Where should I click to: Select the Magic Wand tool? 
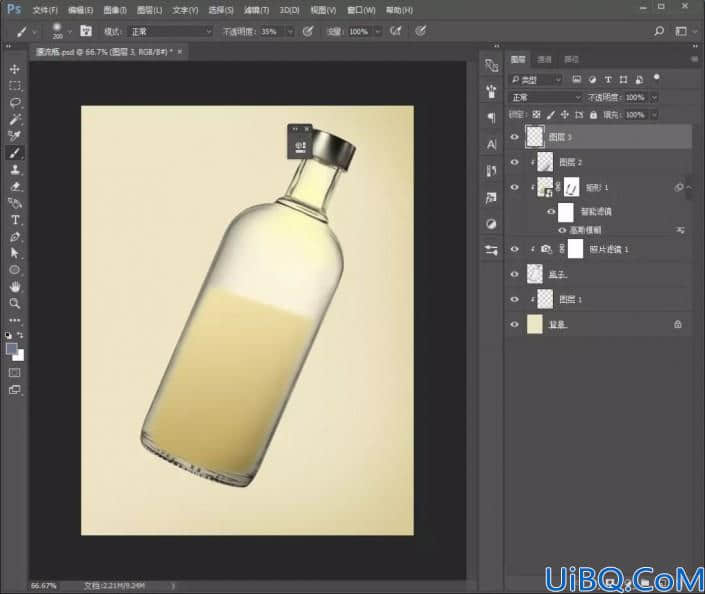pos(14,119)
